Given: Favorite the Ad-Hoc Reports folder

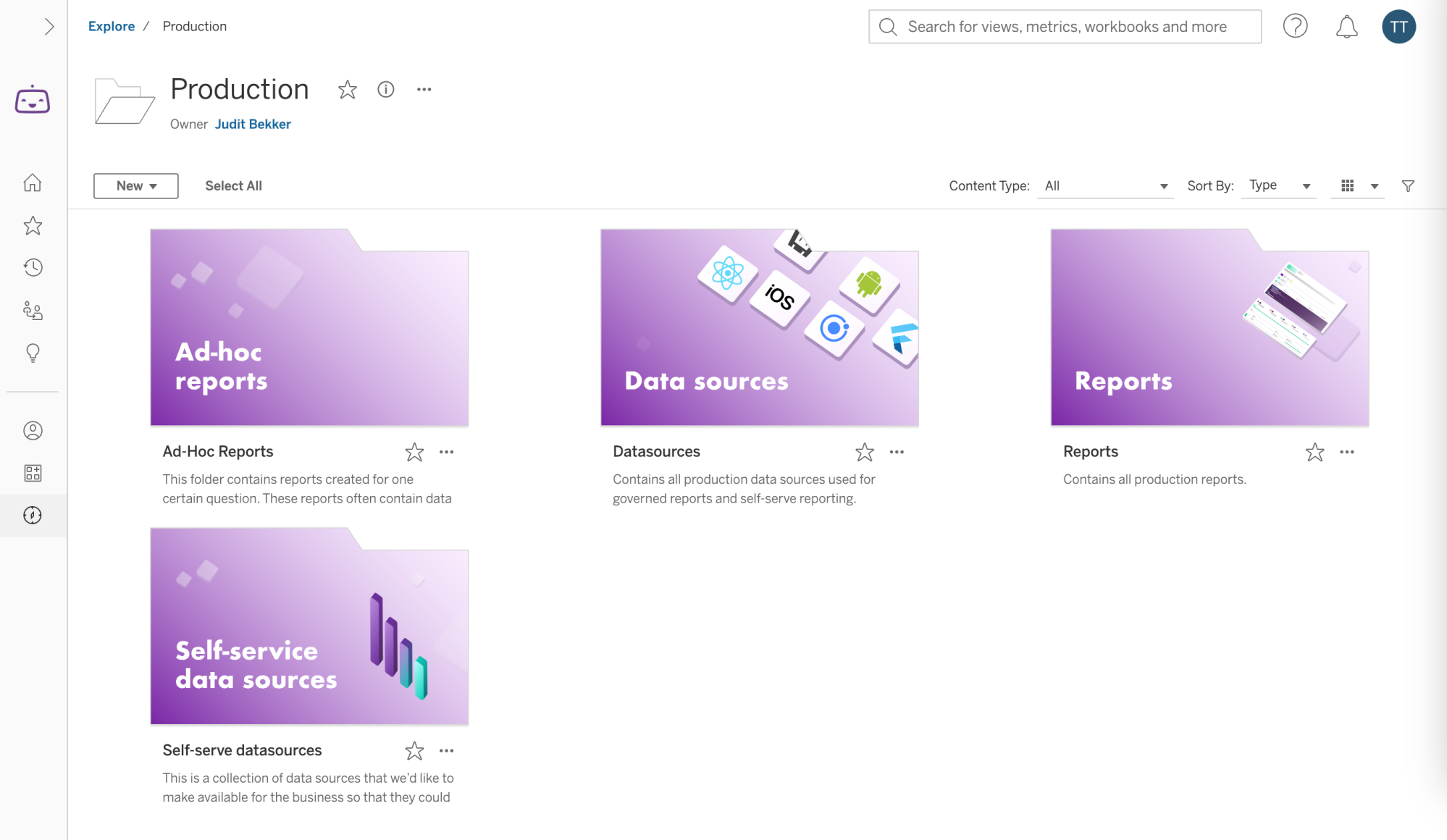Looking at the screenshot, I should tap(414, 452).
